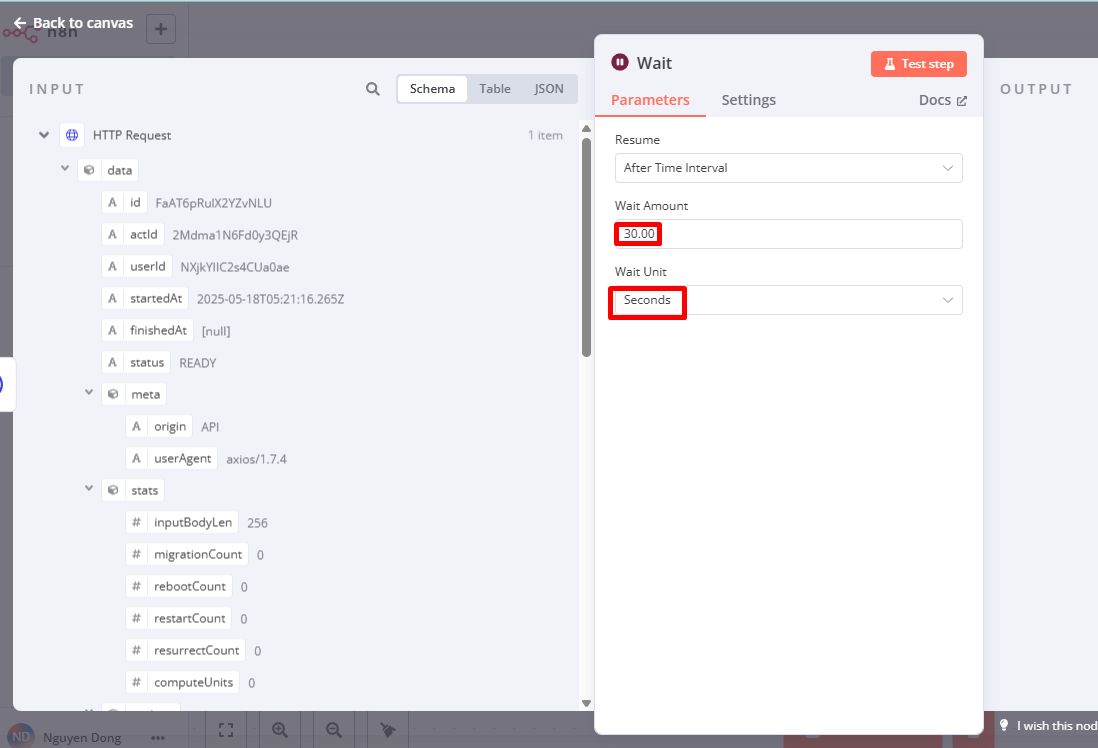Switch input view to Schema
The width and height of the screenshot is (1098, 748).
click(432, 89)
